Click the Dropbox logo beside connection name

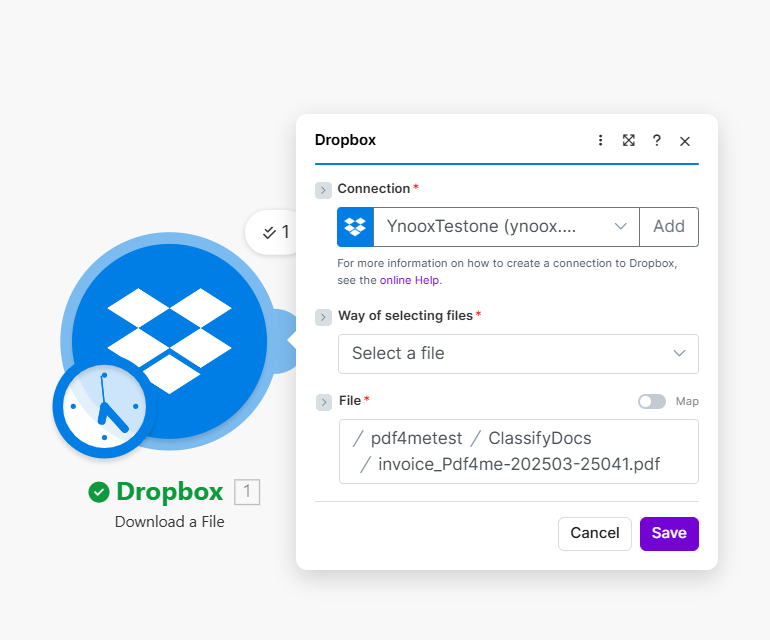[x=355, y=226]
